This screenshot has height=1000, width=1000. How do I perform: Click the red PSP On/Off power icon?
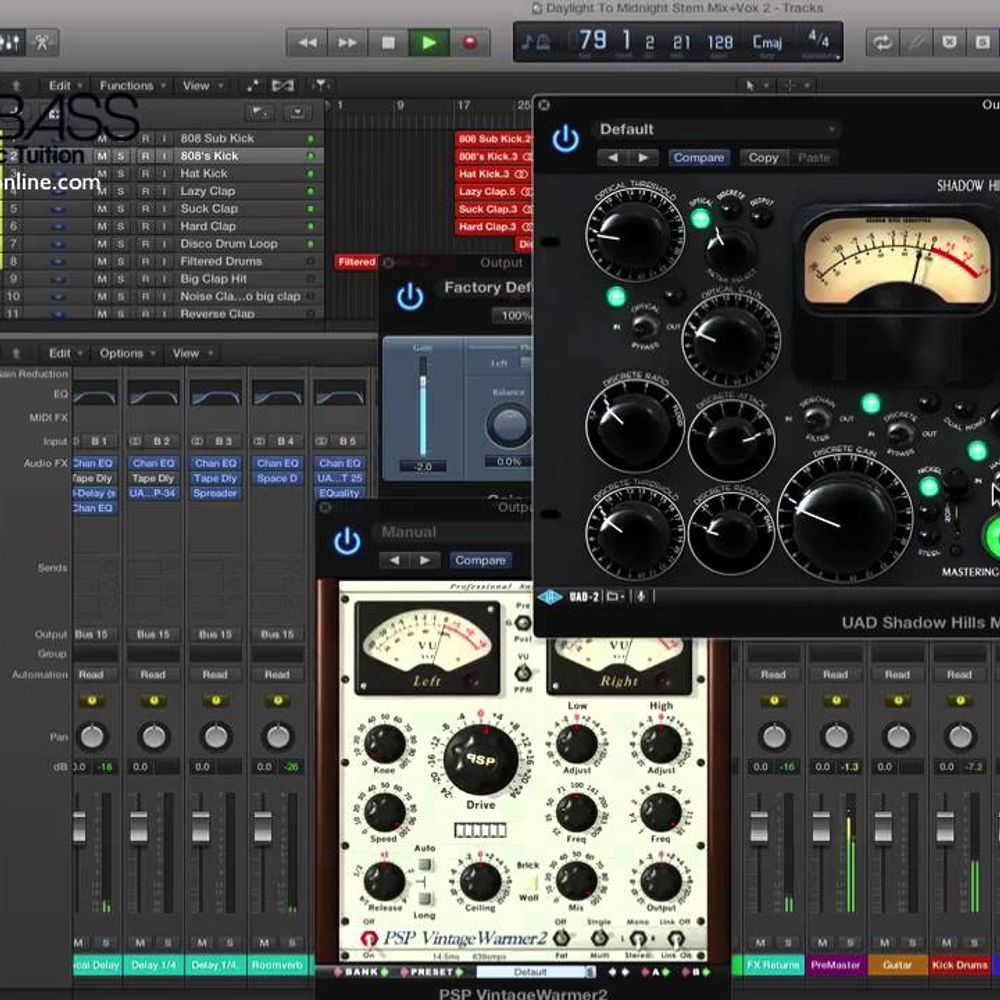pyautogui.click(x=369, y=938)
